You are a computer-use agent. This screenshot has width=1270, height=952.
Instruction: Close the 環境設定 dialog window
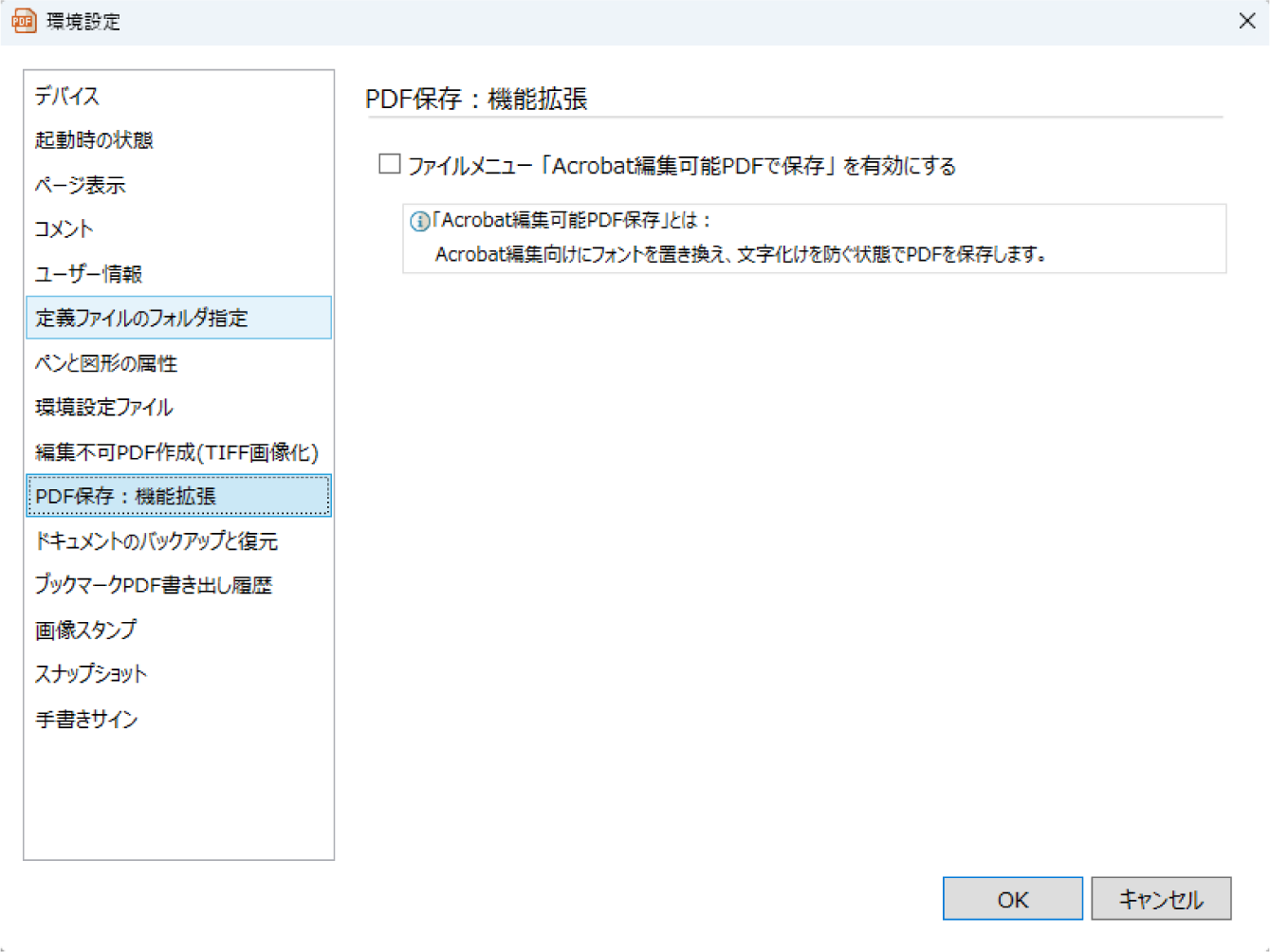coord(1247,21)
